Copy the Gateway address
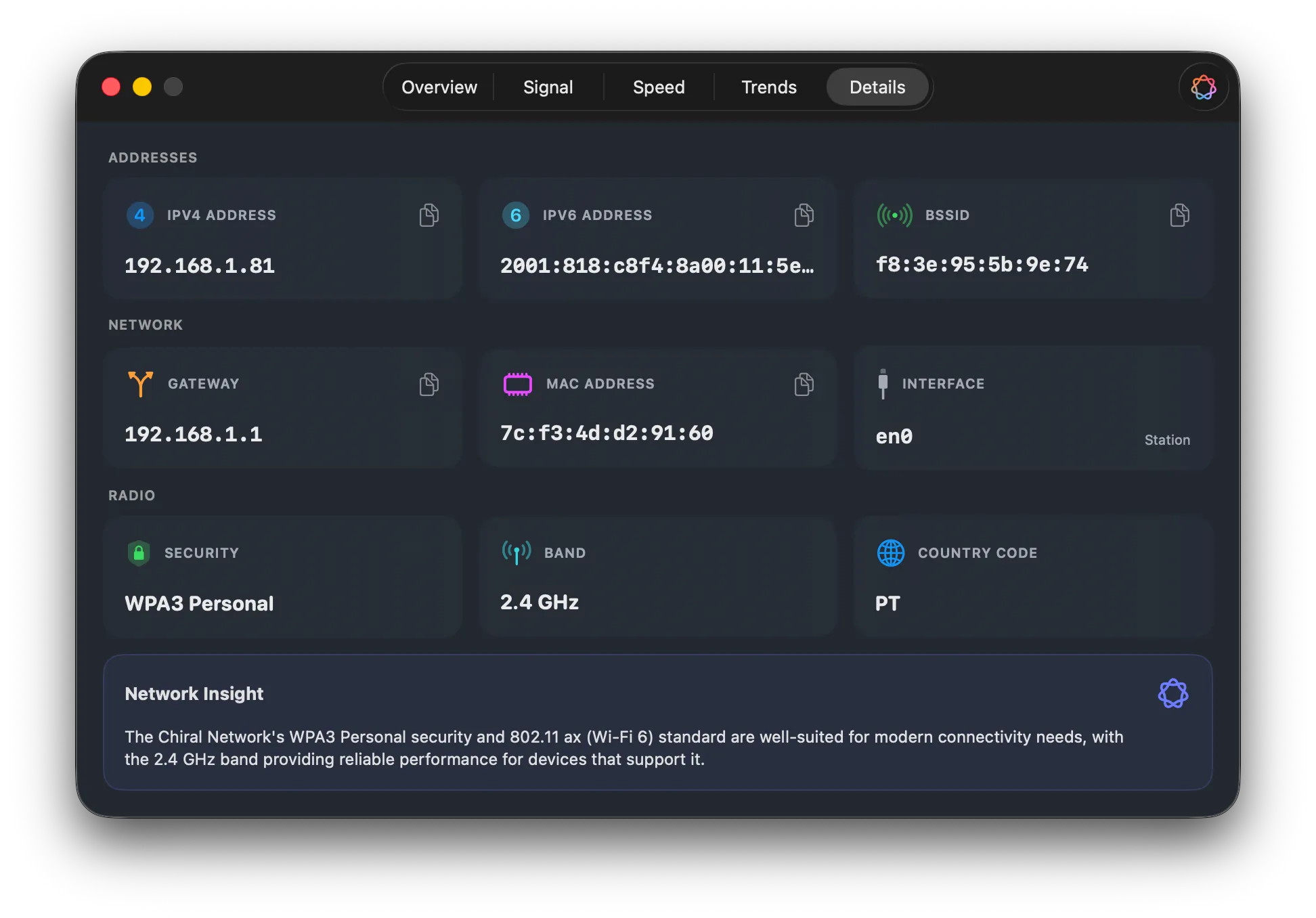The image size is (1316, 918). pos(428,384)
